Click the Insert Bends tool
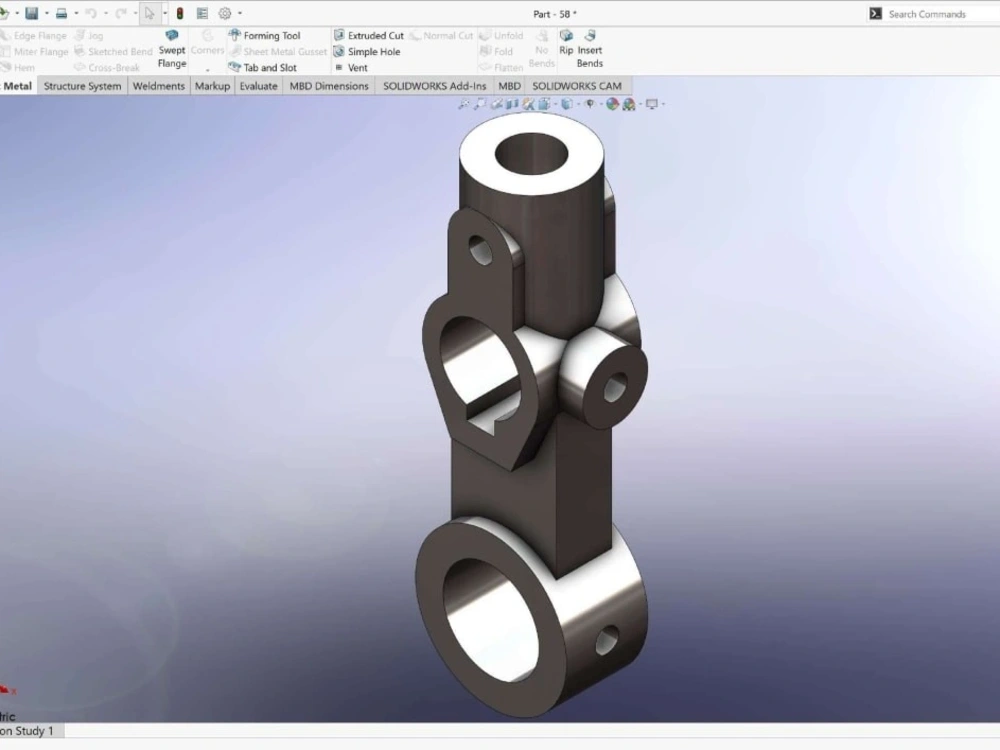 click(590, 49)
